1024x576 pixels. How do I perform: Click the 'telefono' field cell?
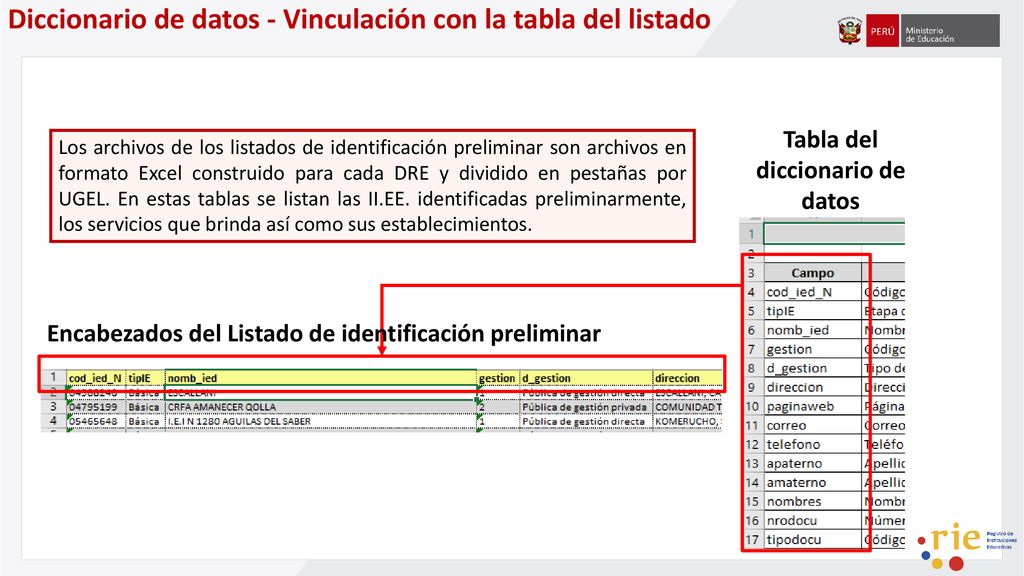coord(812,444)
